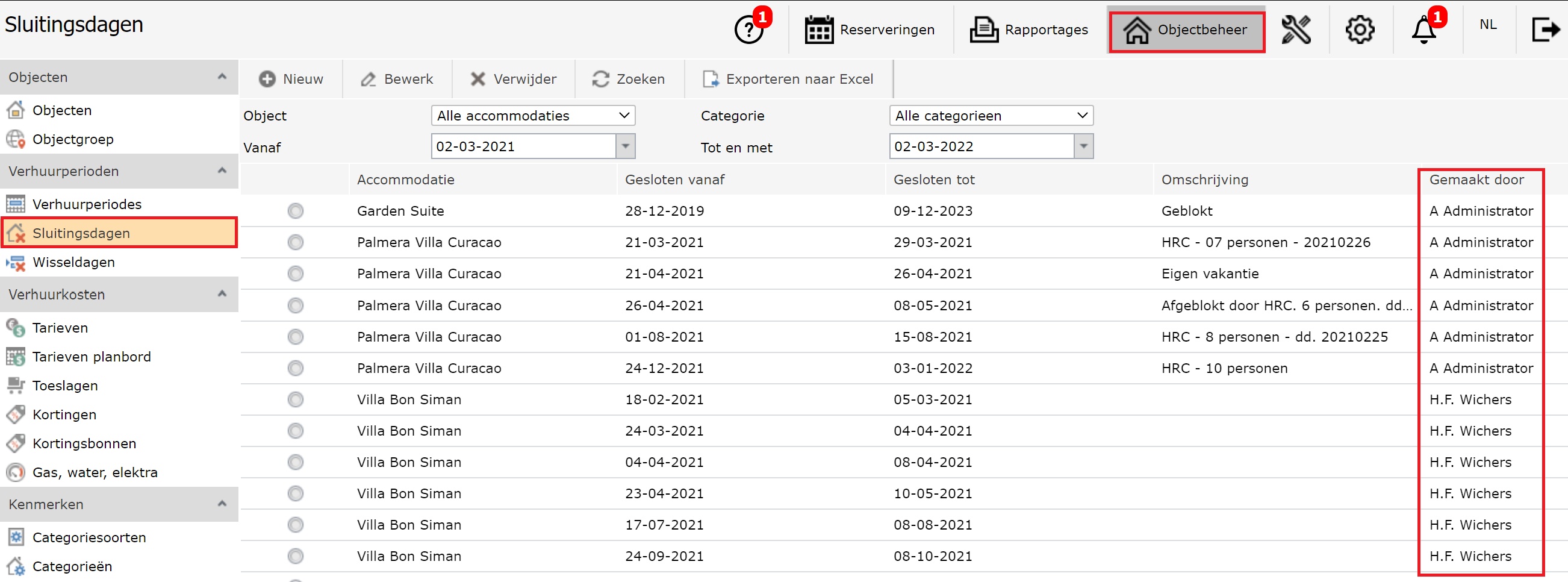Viewport: 1568px width, 582px height.
Task: Click the Nieuw button label
Action: point(303,79)
